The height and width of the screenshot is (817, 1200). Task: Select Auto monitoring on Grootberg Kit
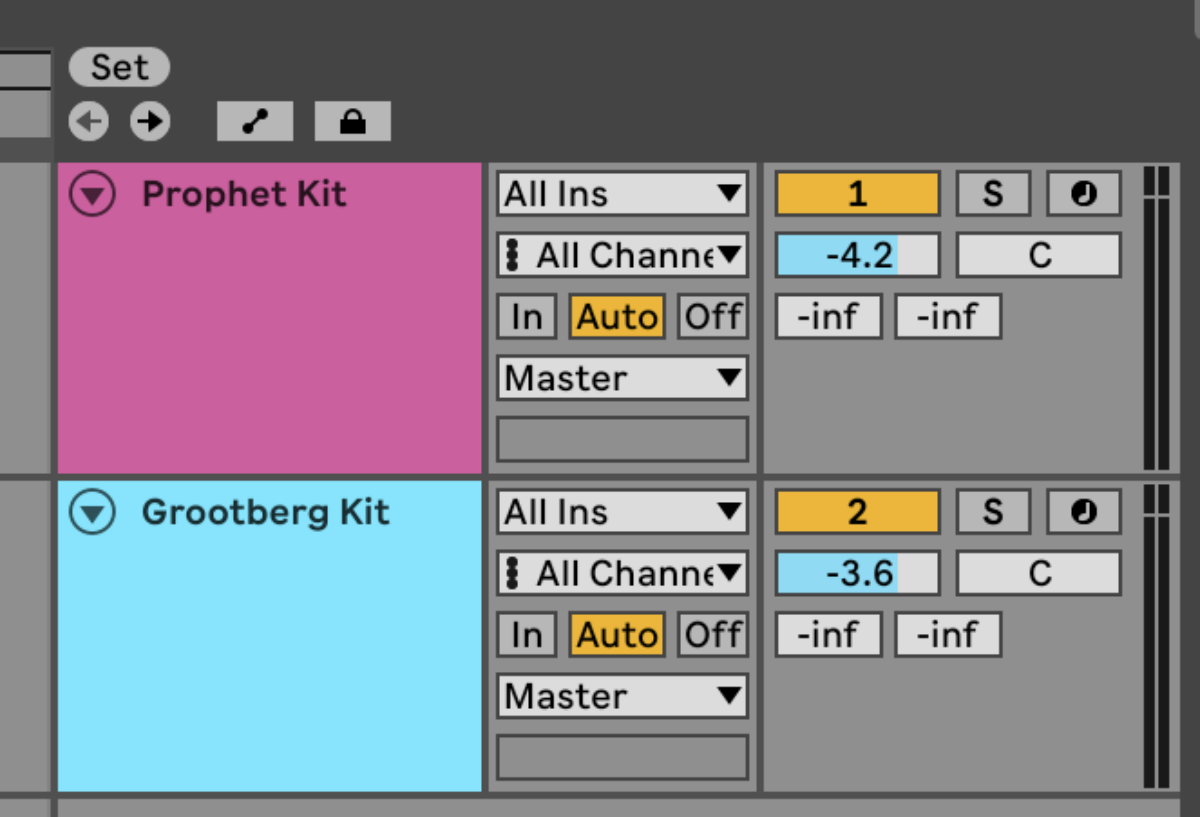(x=617, y=634)
